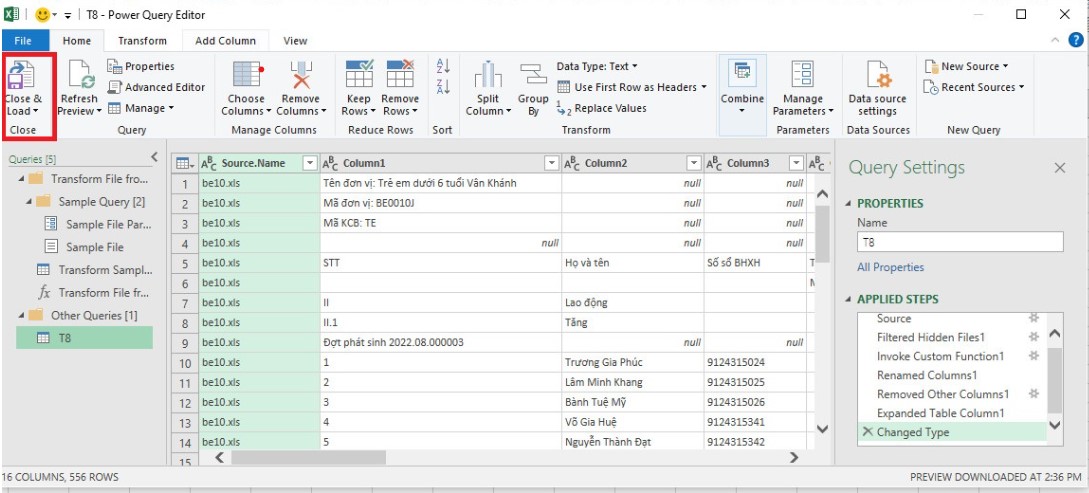The height and width of the screenshot is (493, 1089).
Task: Click the gear next to Removed Other Columns1
Action: [1033, 394]
